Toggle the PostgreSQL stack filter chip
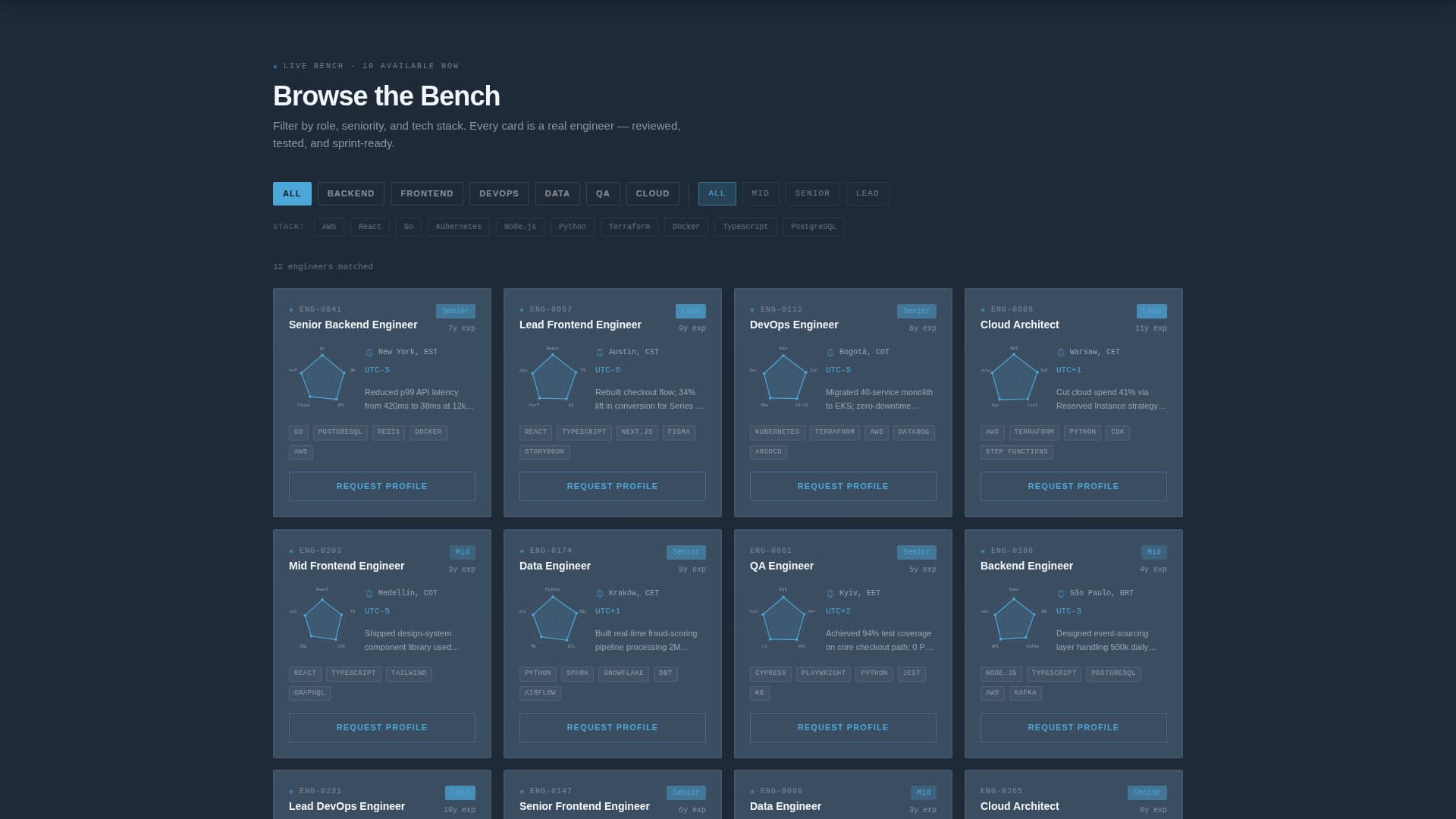Image resolution: width=1456 pixels, height=819 pixels. [814, 227]
